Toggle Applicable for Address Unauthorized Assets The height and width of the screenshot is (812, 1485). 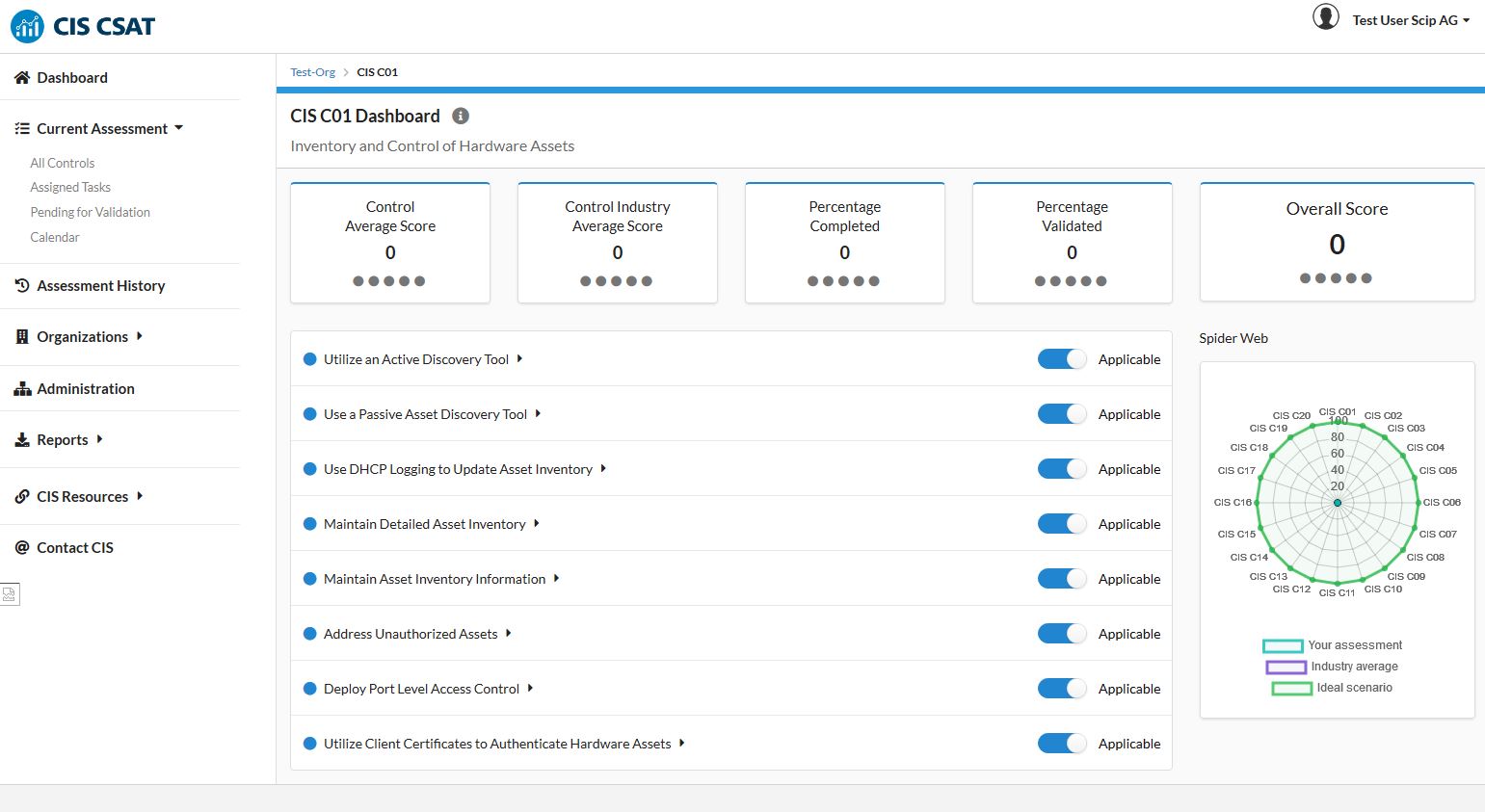[1062, 634]
